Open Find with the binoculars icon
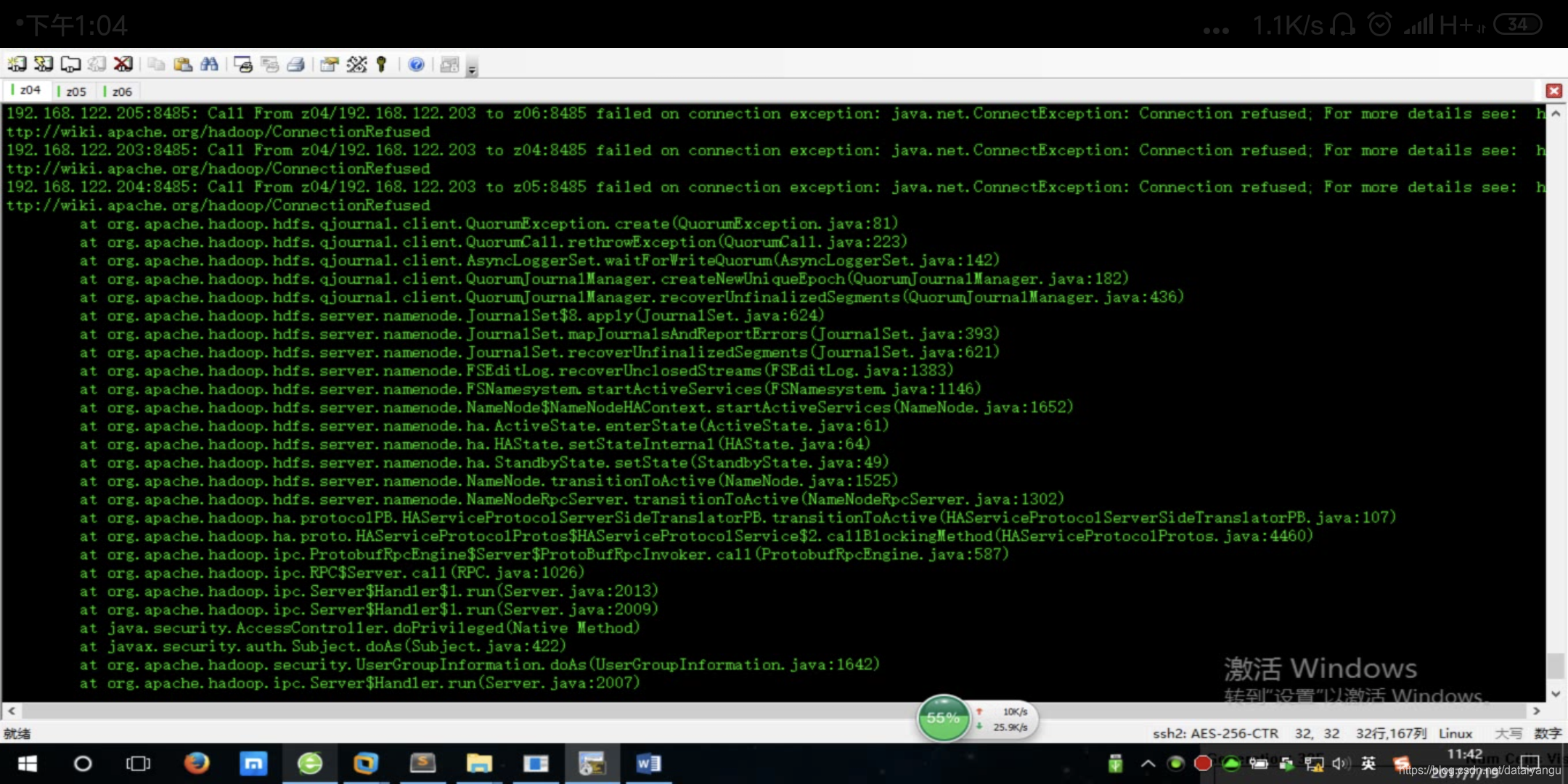1568x784 pixels. [x=209, y=65]
